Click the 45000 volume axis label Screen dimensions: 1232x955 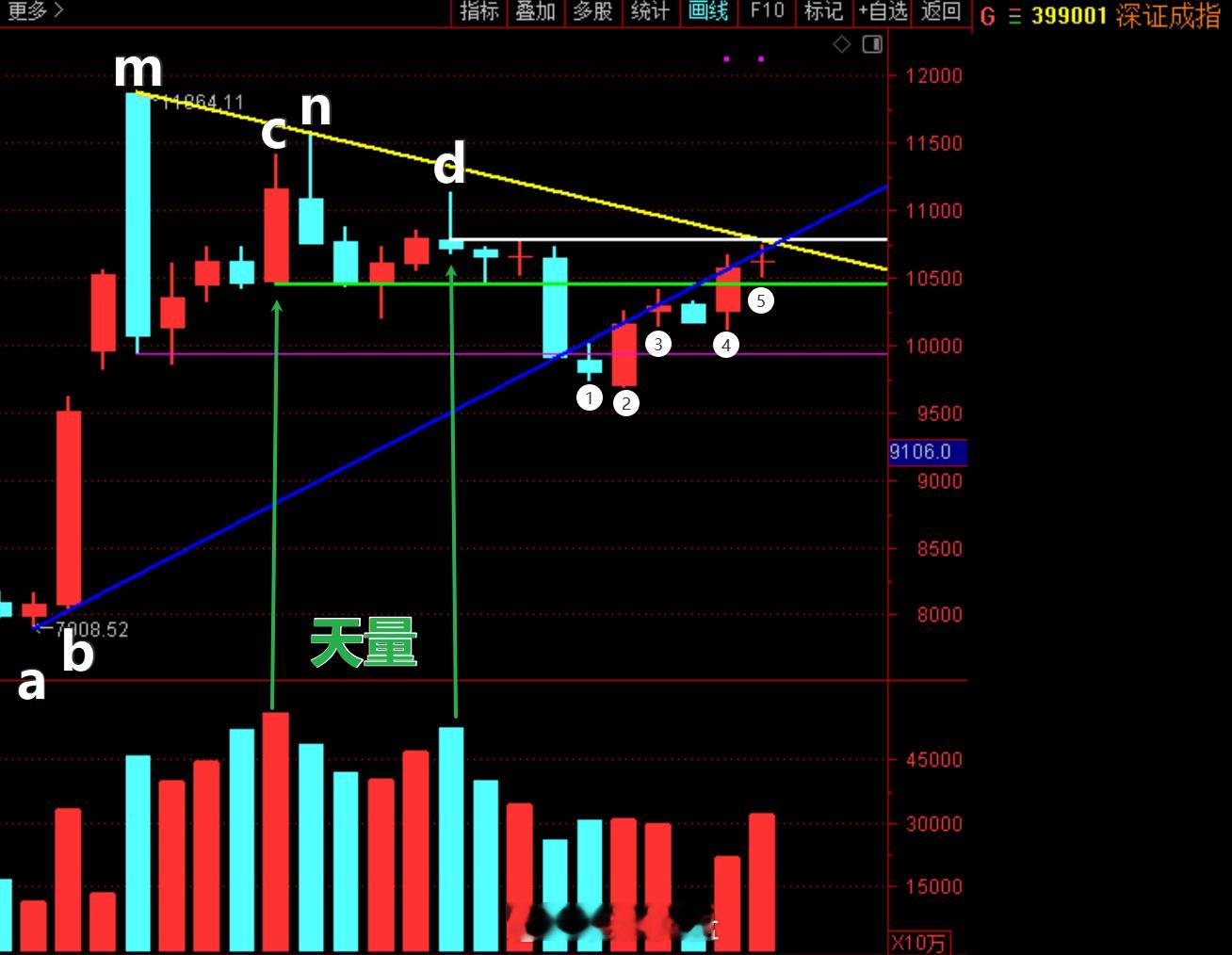click(934, 760)
